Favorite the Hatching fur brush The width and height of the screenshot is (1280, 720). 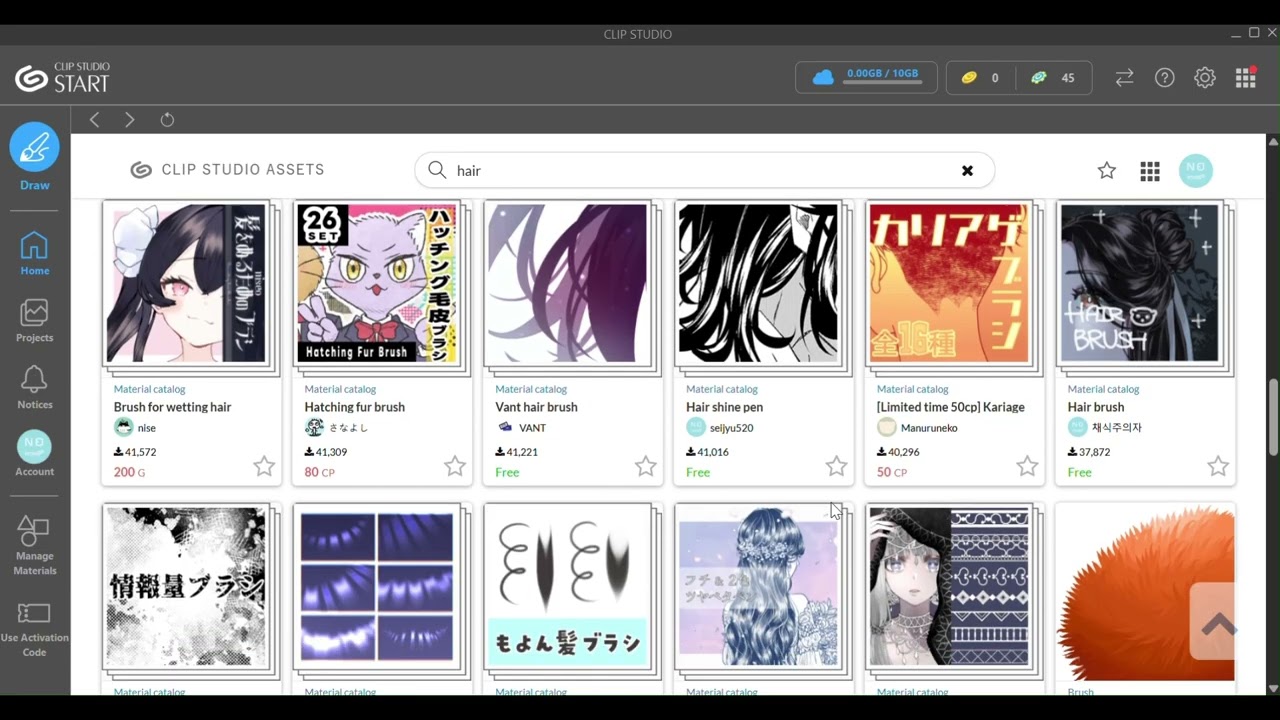point(455,466)
